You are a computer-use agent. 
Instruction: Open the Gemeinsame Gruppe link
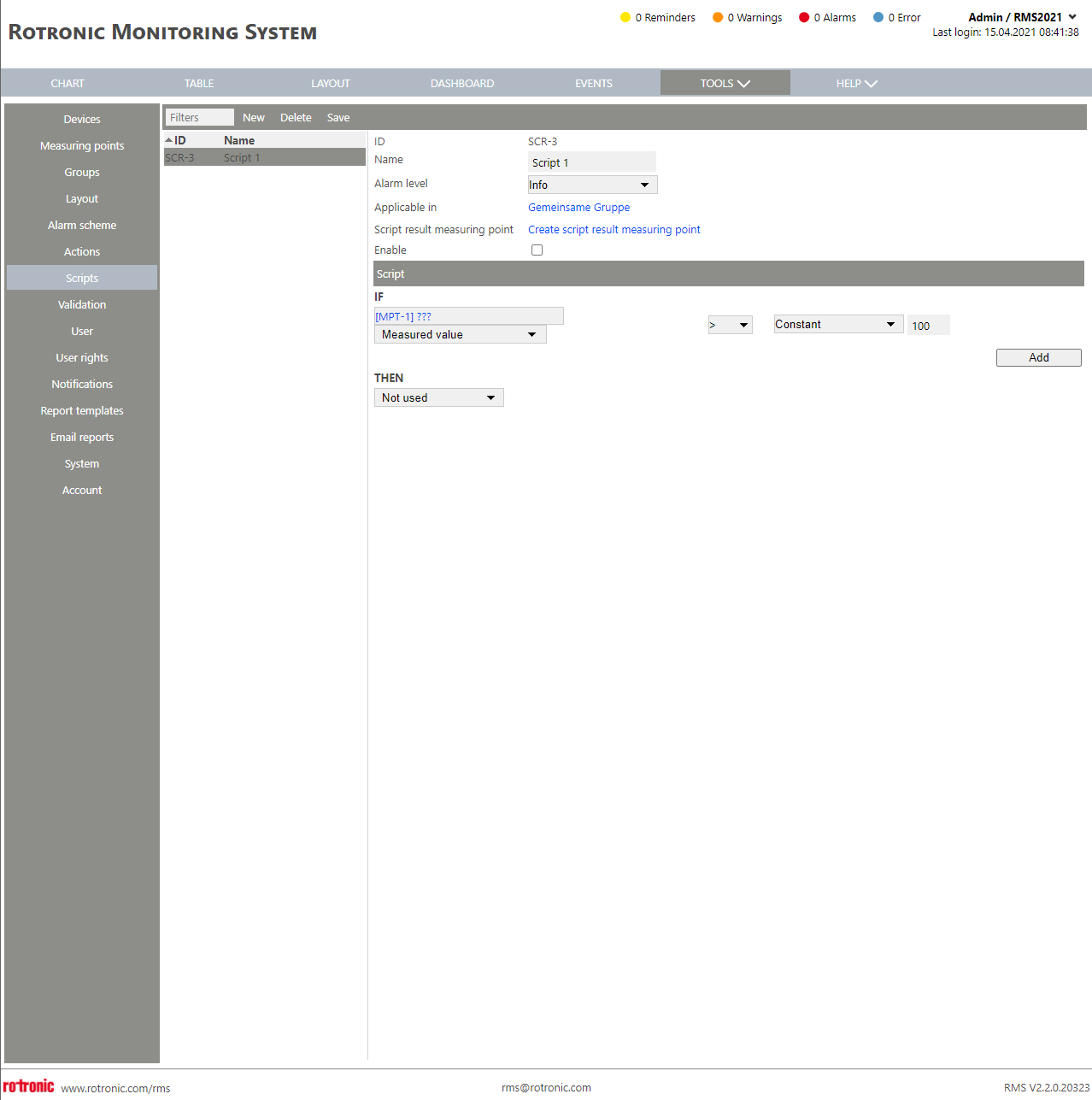(x=578, y=208)
